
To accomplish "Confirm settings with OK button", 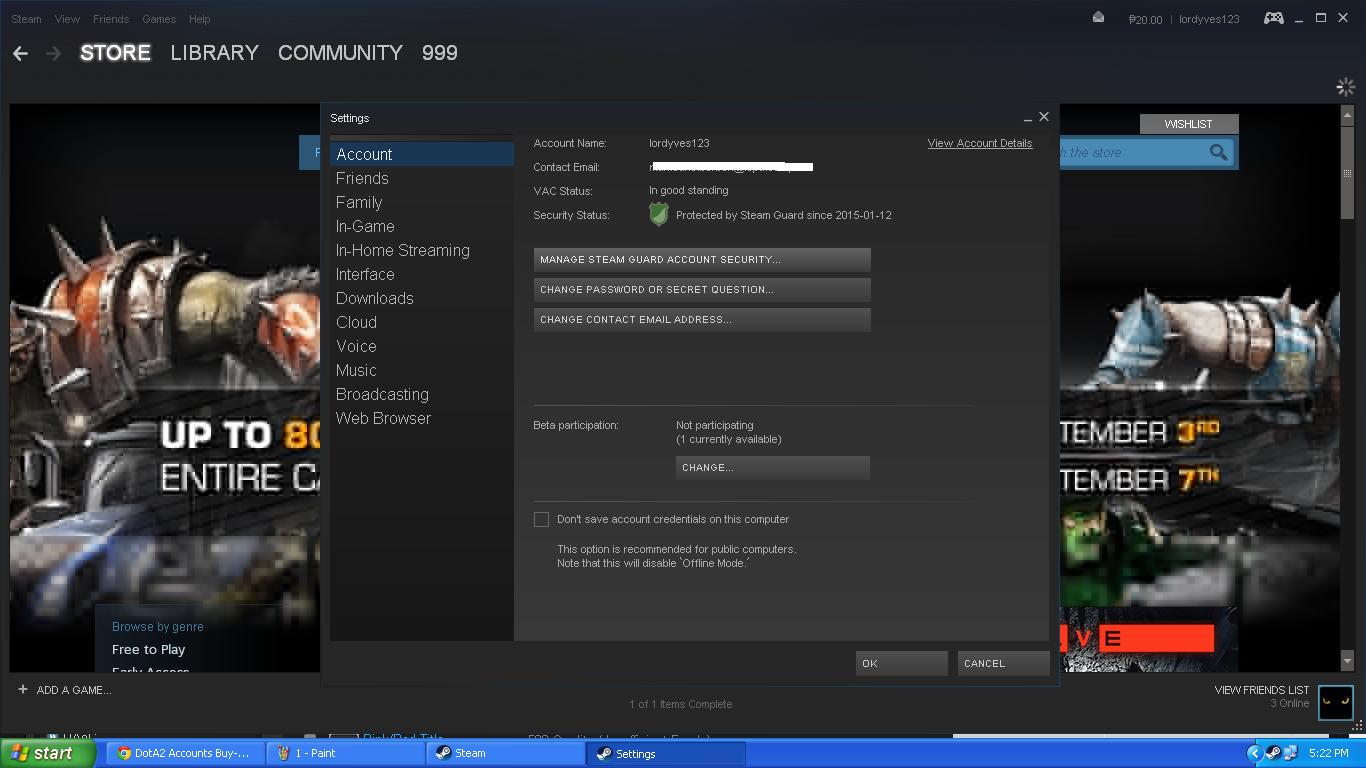I will click(x=902, y=663).
